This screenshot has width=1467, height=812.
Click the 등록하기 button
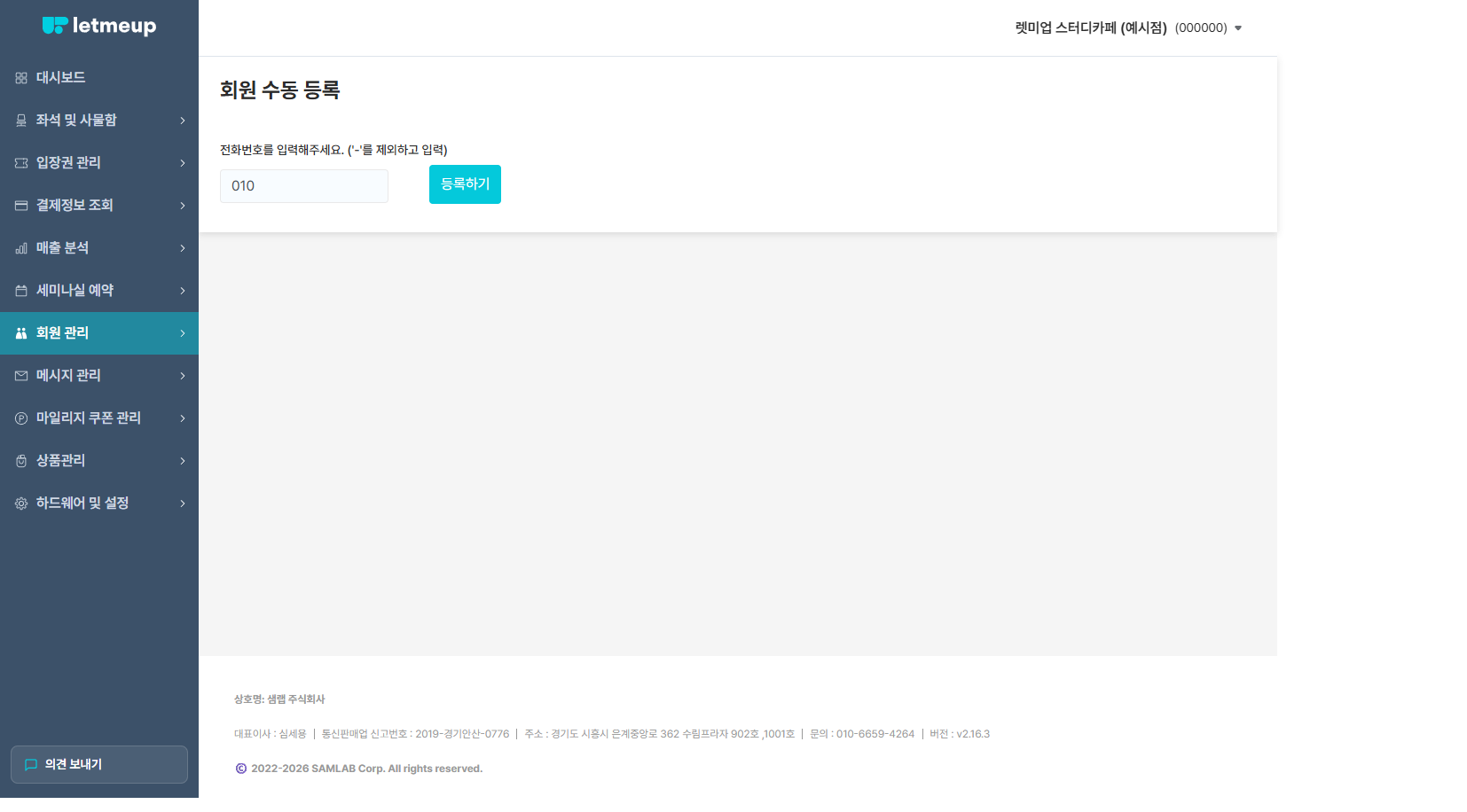465,184
